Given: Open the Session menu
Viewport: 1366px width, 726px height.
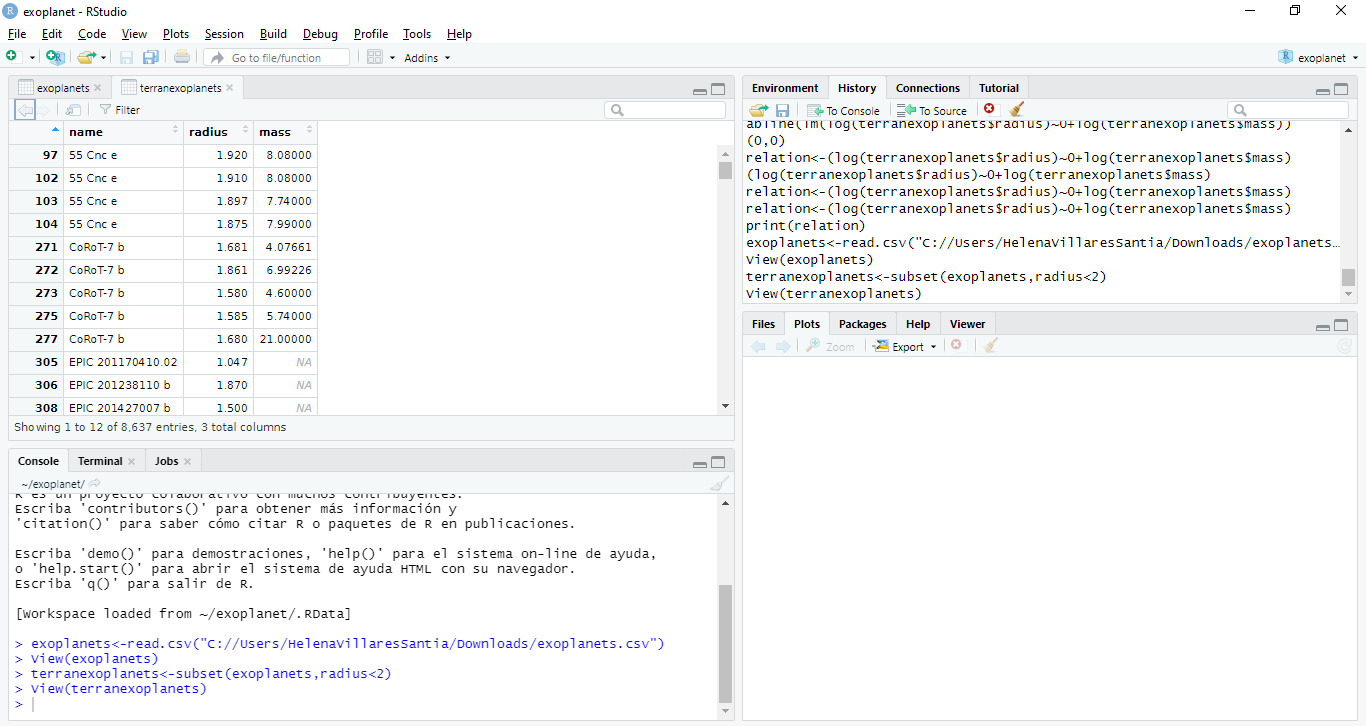Looking at the screenshot, I should pyautogui.click(x=224, y=34).
